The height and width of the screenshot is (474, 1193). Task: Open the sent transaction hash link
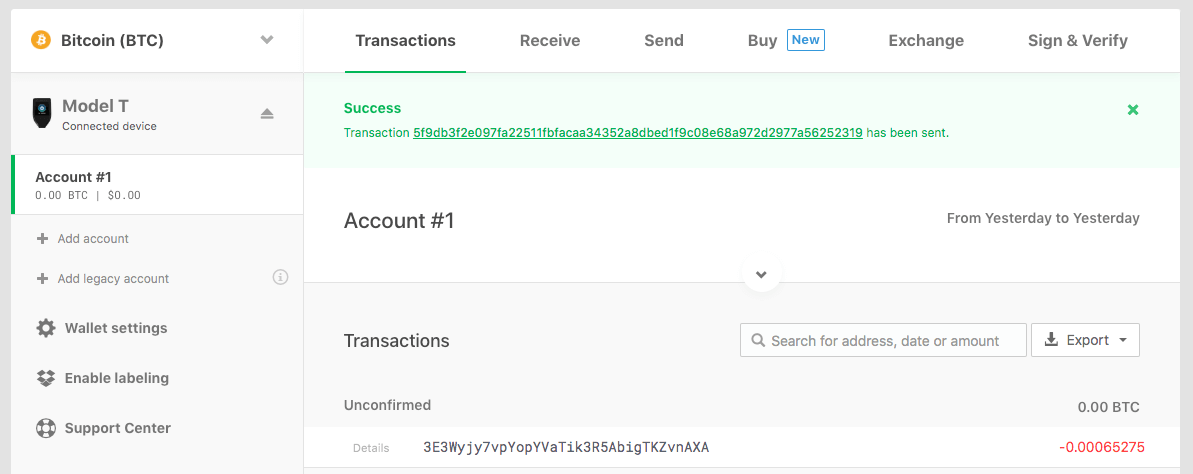point(638,132)
